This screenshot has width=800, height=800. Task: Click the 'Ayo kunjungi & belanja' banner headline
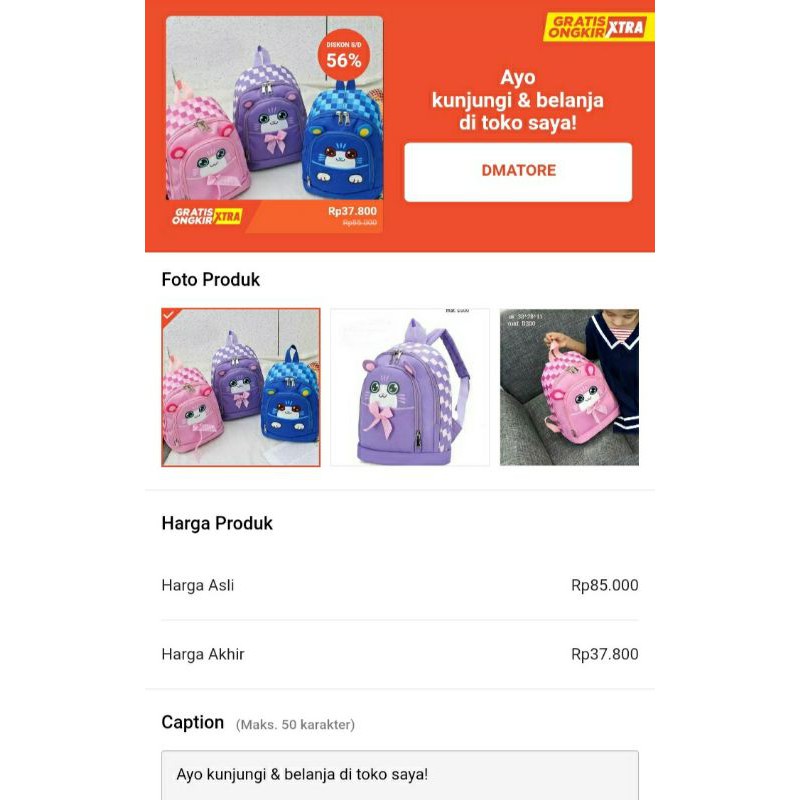[517, 100]
